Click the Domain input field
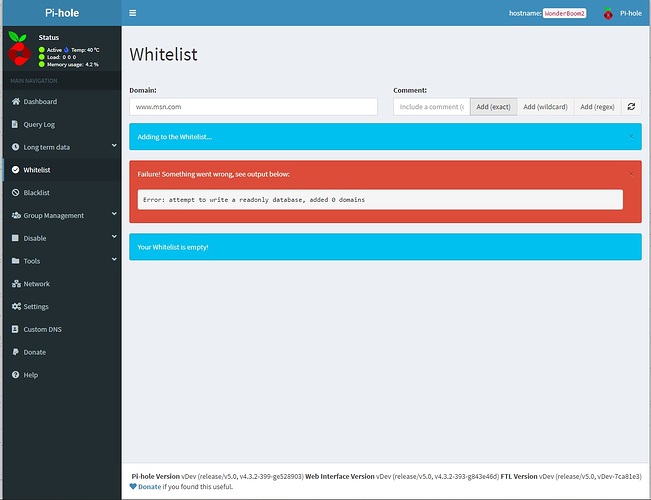Image resolution: width=651 pixels, height=500 pixels. coord(253,106)
